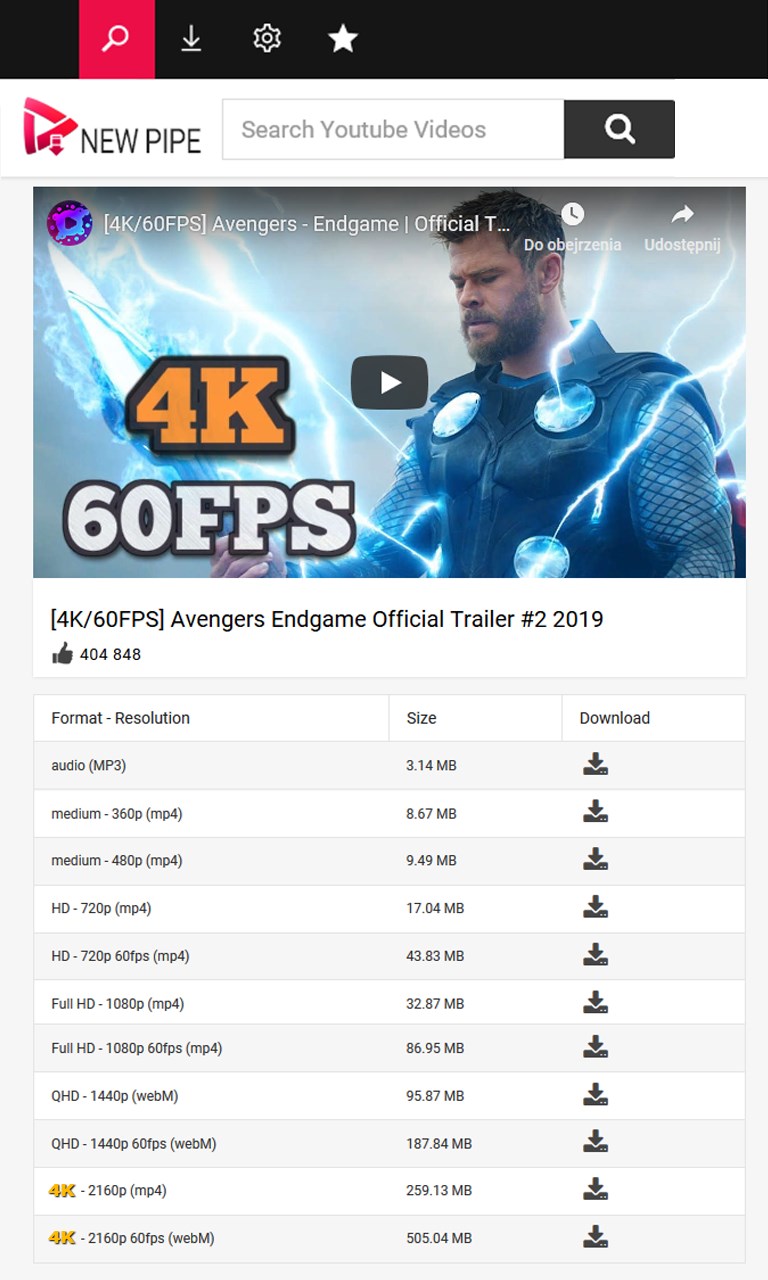The image size is (768, 1280).
Task: Download Full HD 1080p mp4 version
Action: click(x=596, y=1002)
